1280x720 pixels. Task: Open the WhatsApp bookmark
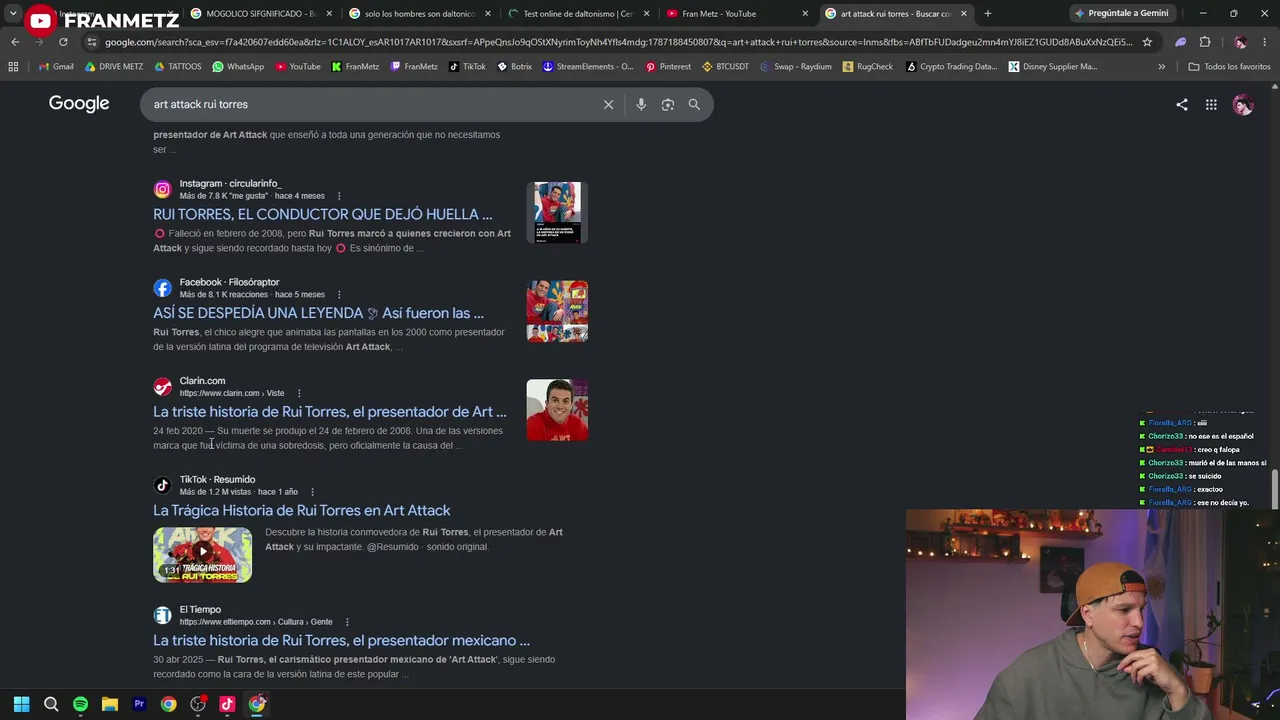[x=238, y=67]
